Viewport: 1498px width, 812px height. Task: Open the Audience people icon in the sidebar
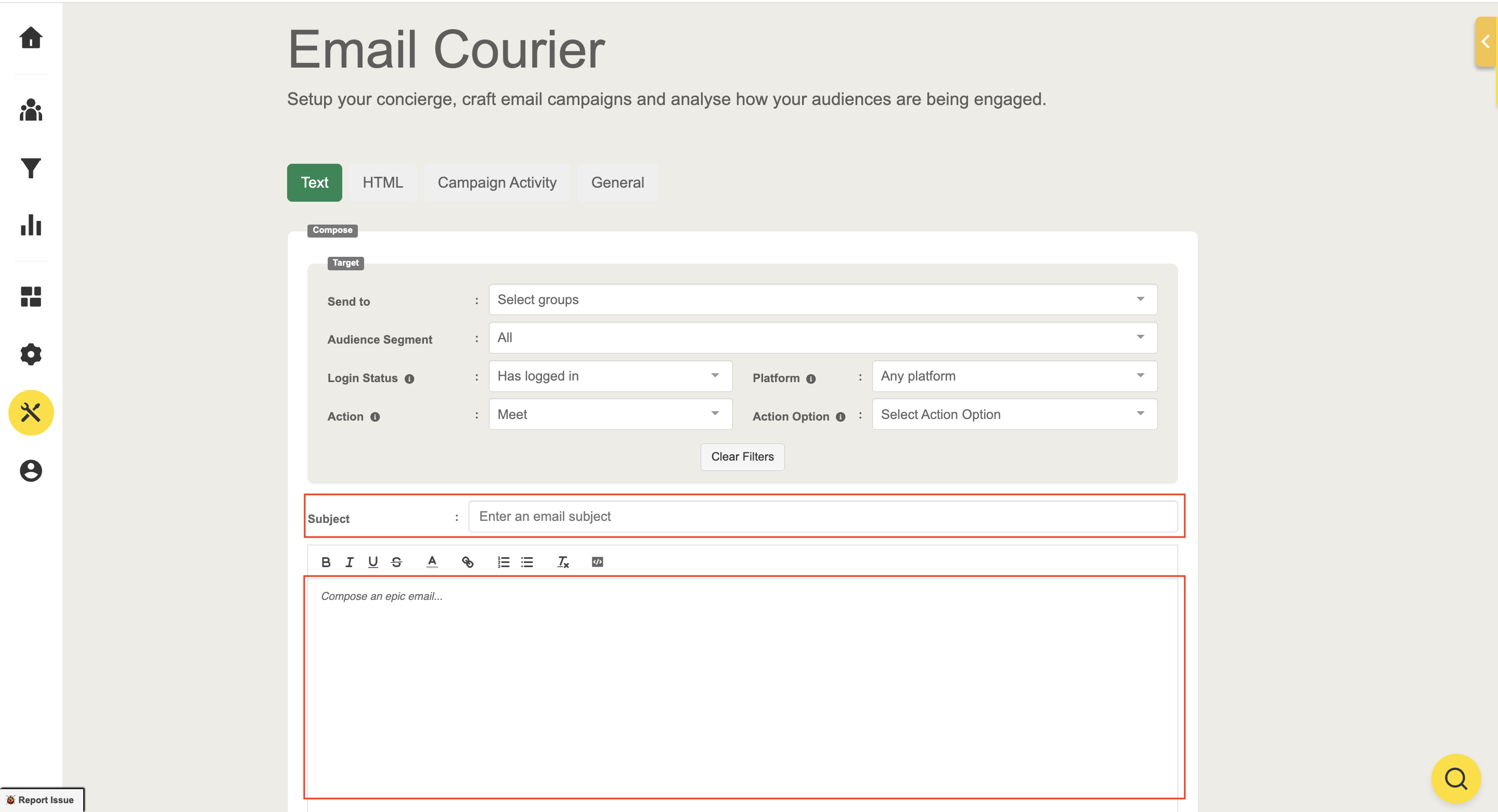[x=31, y=109]
